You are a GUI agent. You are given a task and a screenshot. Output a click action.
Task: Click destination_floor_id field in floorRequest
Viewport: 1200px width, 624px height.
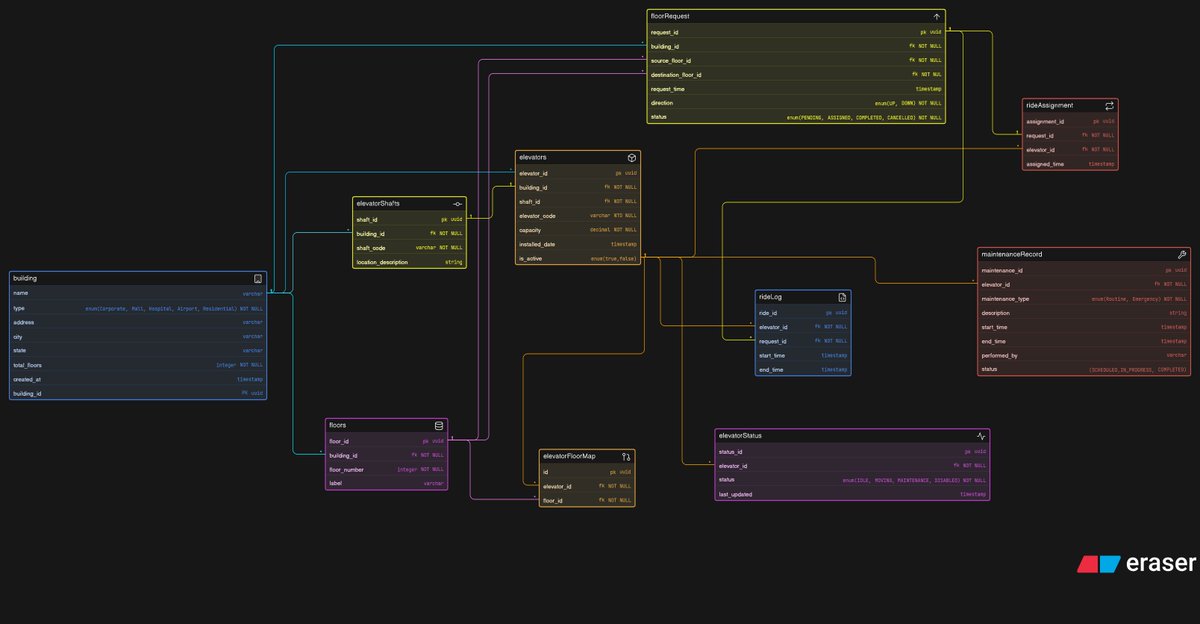pos(796,75)
